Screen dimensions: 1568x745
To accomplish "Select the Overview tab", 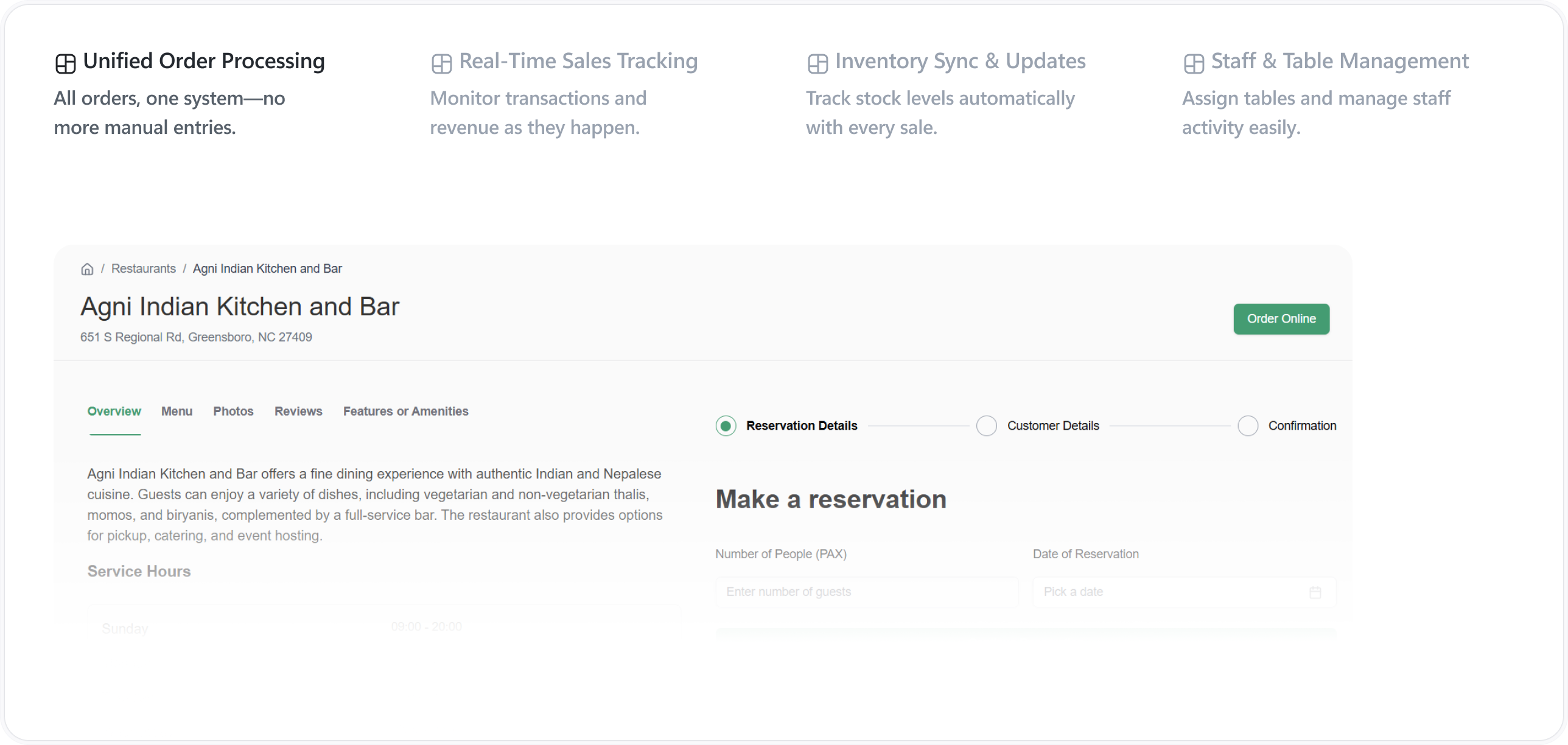I will [114, 411].
